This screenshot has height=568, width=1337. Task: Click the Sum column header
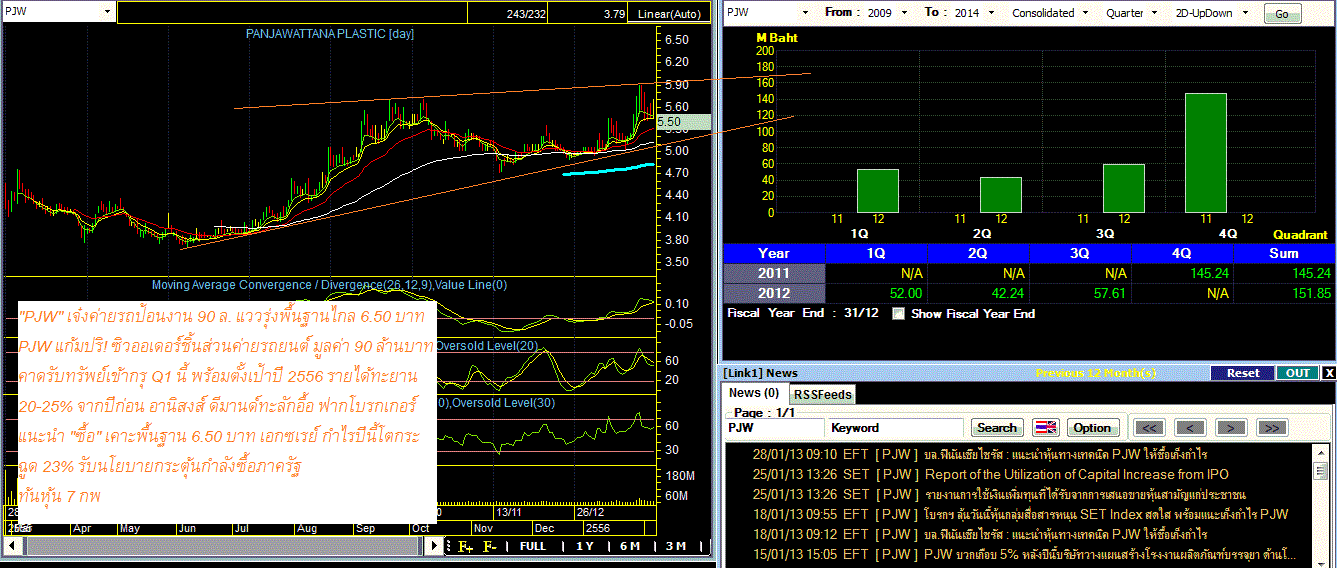(1284, 253)
